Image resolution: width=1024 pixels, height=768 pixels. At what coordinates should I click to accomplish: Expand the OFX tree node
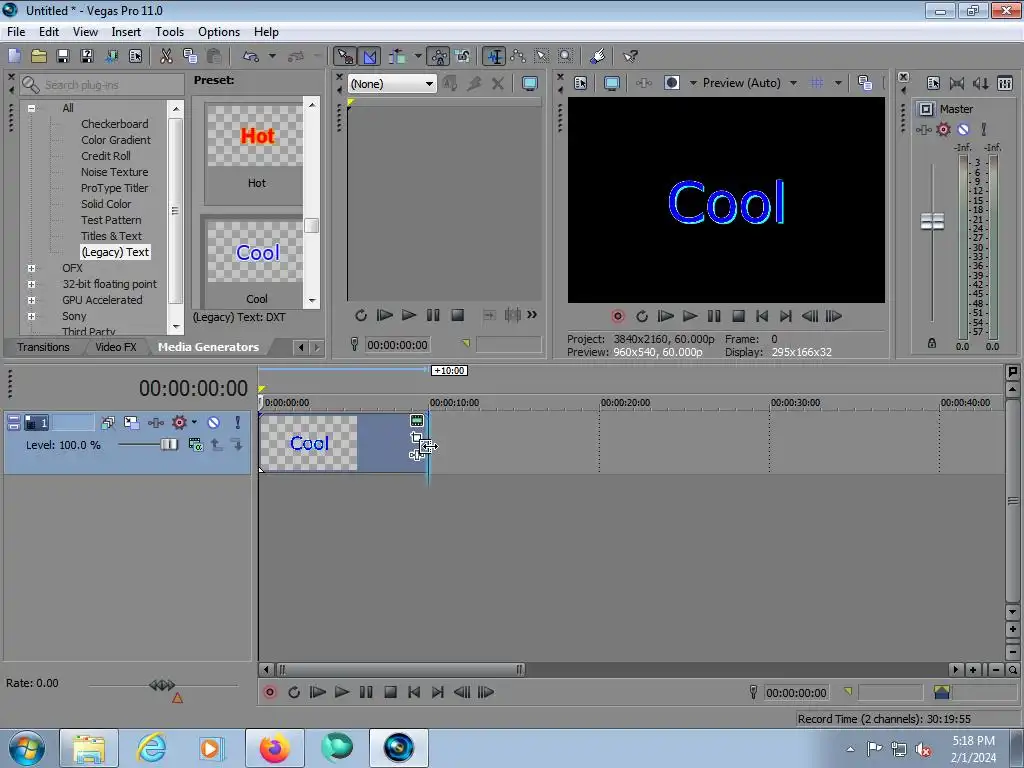[31, 268]
